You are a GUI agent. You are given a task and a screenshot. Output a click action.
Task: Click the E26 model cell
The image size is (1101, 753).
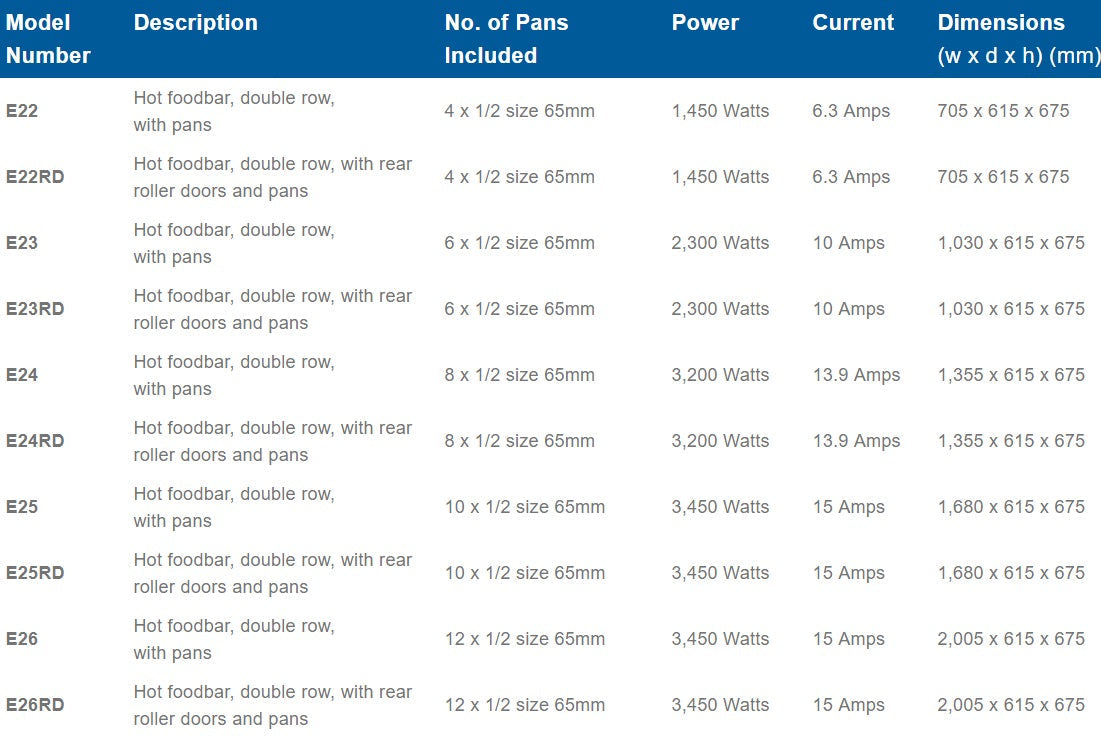coord(22,639)
